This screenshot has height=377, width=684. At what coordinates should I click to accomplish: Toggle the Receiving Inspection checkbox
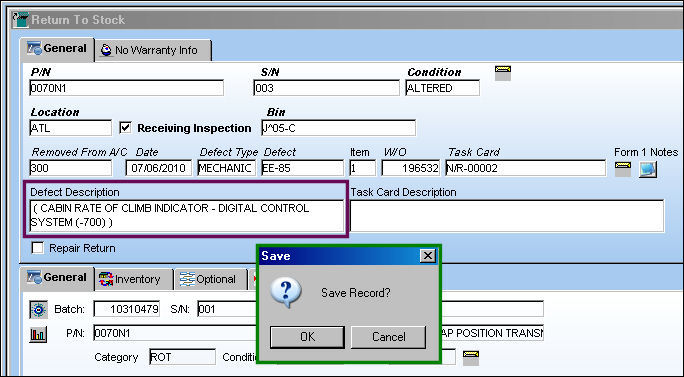click(x=125, y=127)
